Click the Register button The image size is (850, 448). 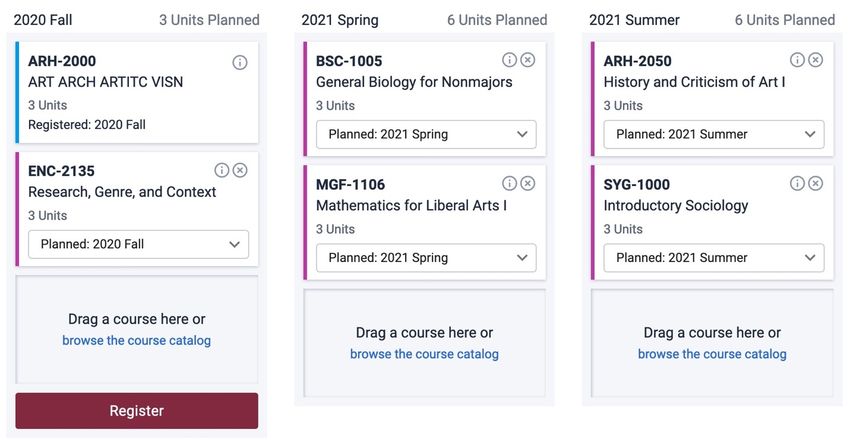[137, 411]
